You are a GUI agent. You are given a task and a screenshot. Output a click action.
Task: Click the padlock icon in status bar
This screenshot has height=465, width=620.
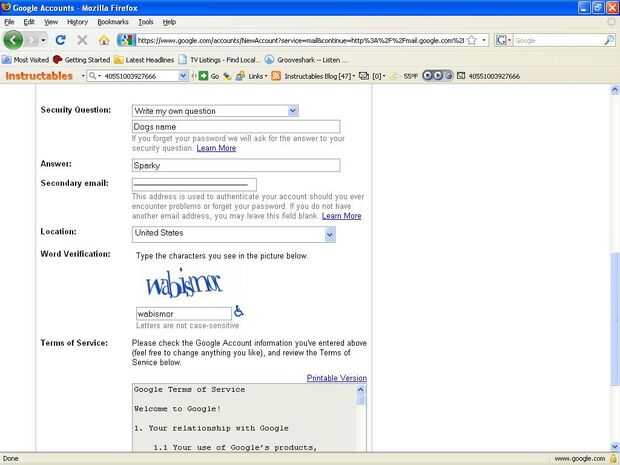coord(613,459)
